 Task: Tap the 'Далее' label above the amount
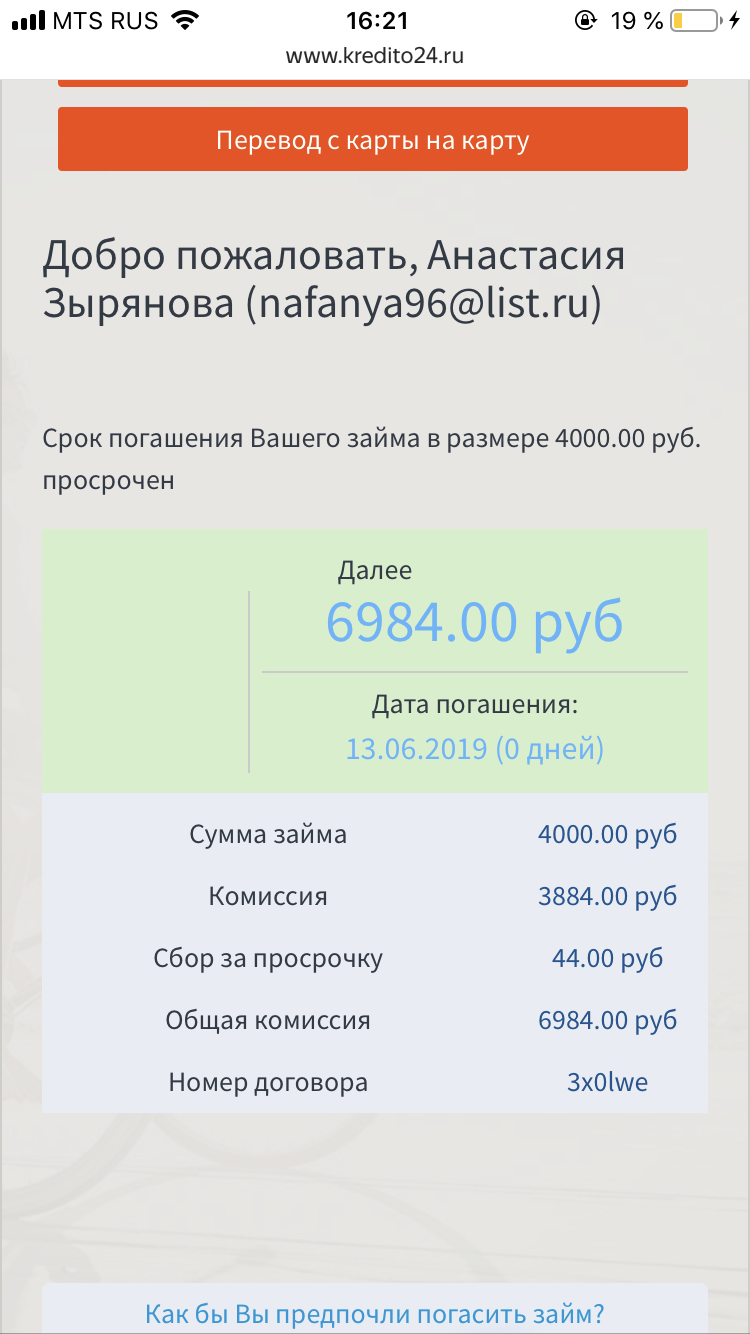tap(375, 571)
